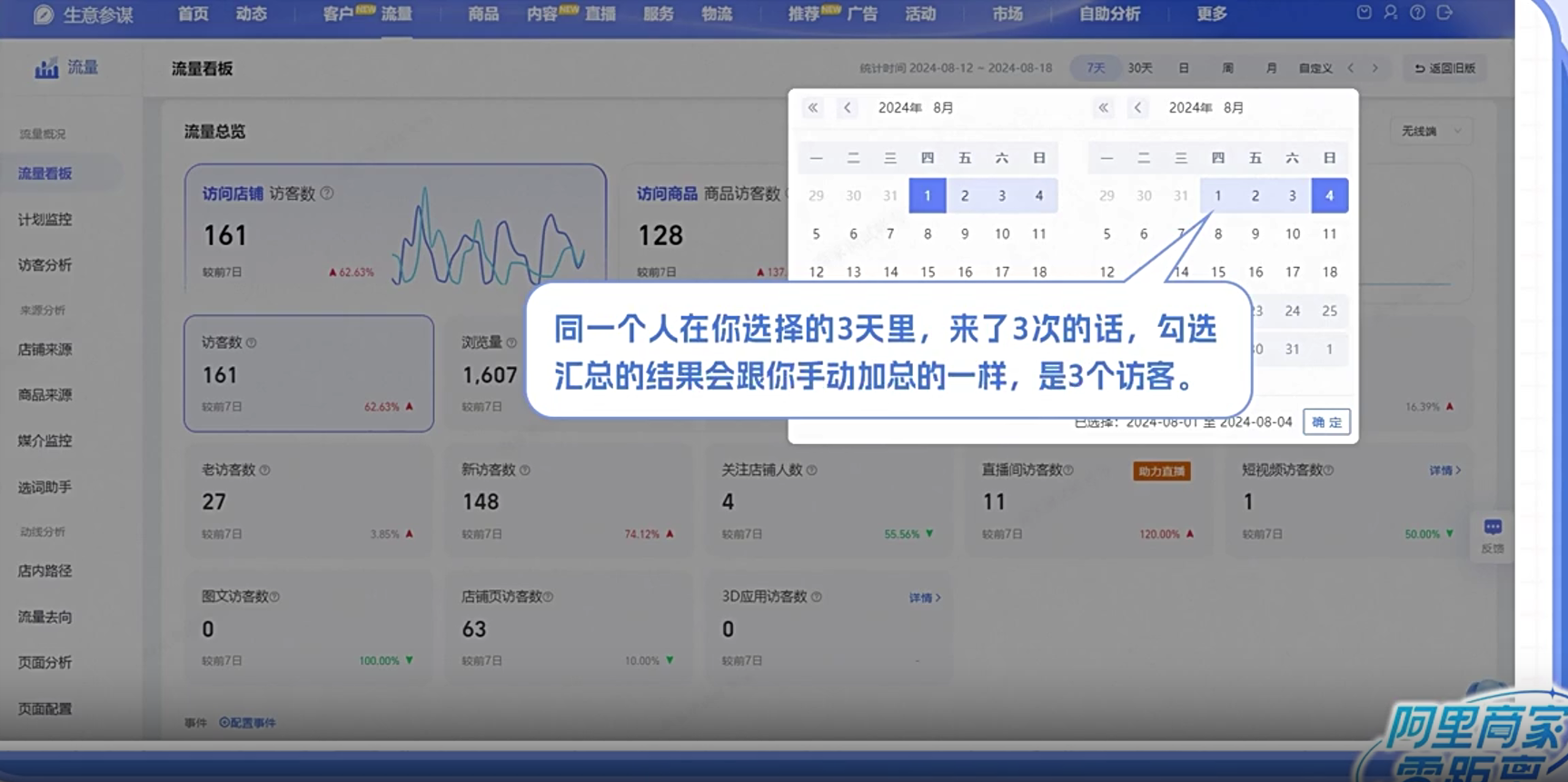
Task: Expand 详情 on 3D应用访客数 card
Action: pos(925,598)
